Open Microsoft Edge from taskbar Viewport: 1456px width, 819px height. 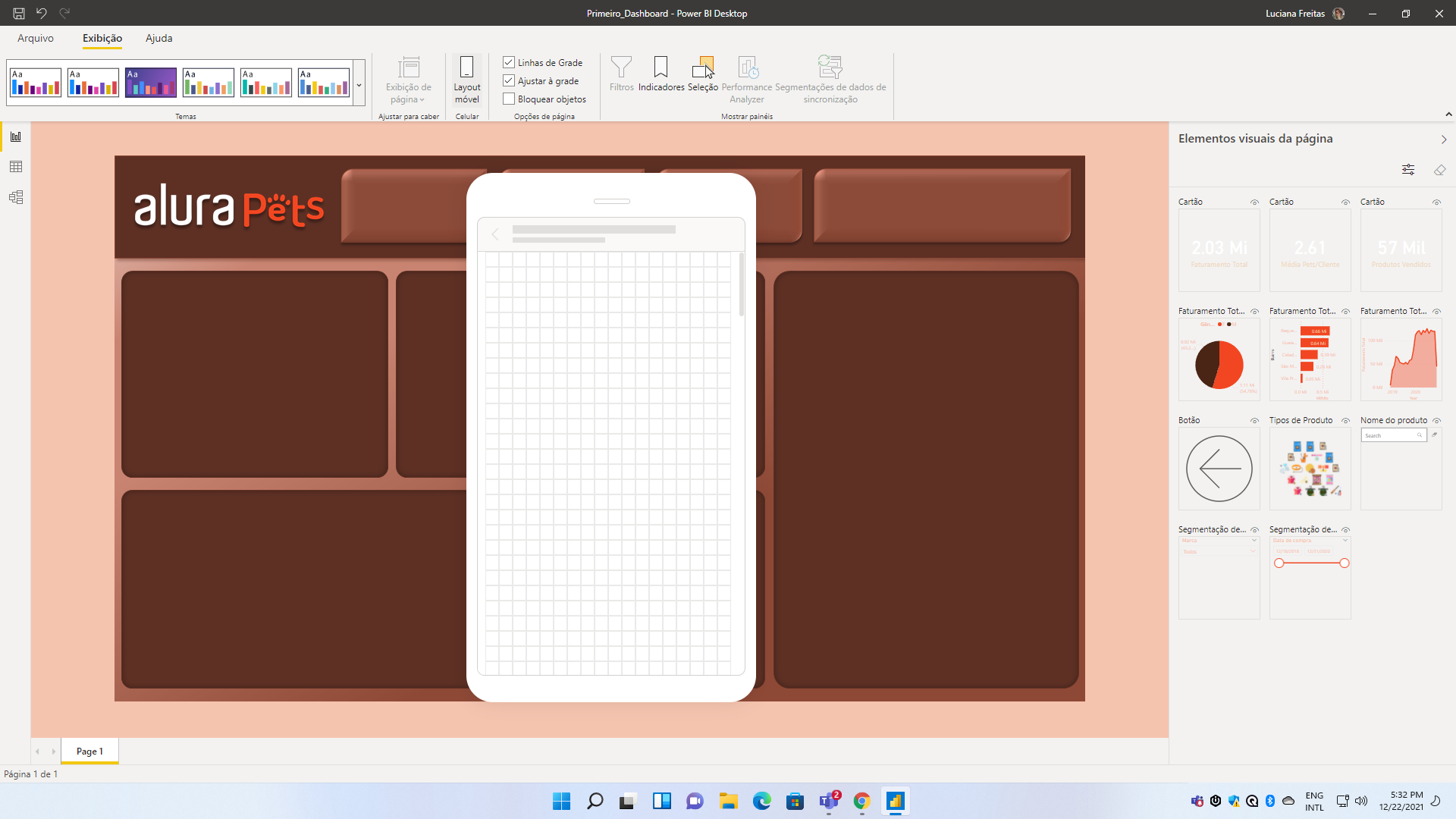pyautogui.click(x=762, y=801)
